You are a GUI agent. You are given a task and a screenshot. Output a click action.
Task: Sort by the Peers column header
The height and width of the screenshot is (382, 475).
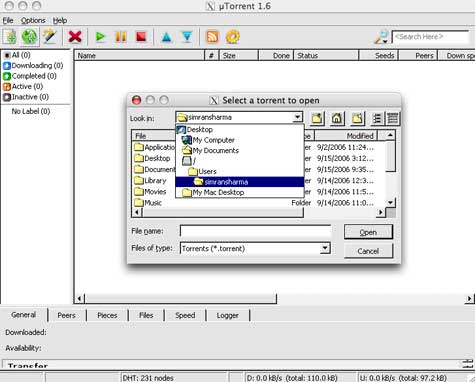[418, 56]
